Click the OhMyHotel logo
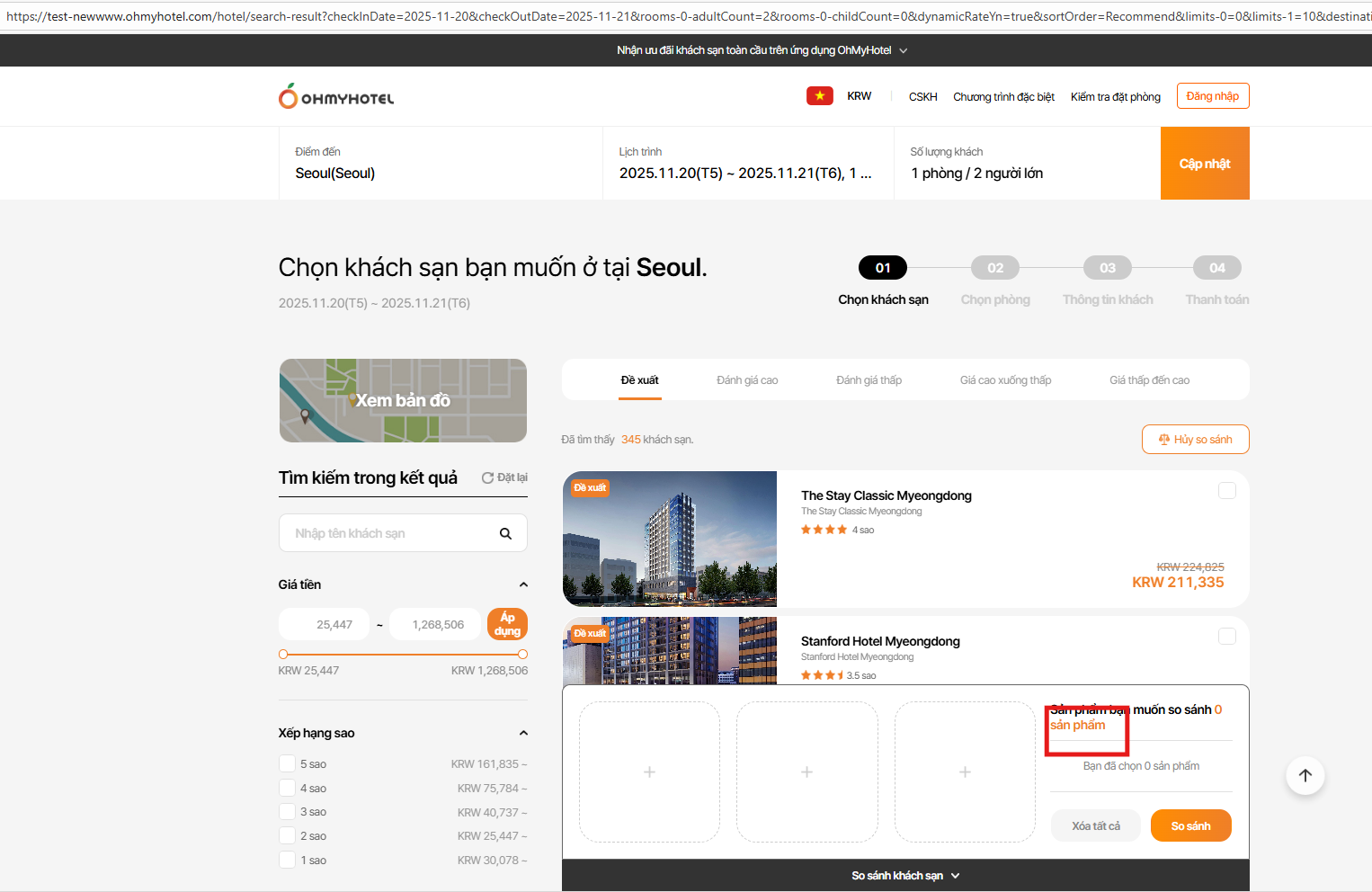The width and height of the screenshot is (1372, 892). click(x=336, y=96)
